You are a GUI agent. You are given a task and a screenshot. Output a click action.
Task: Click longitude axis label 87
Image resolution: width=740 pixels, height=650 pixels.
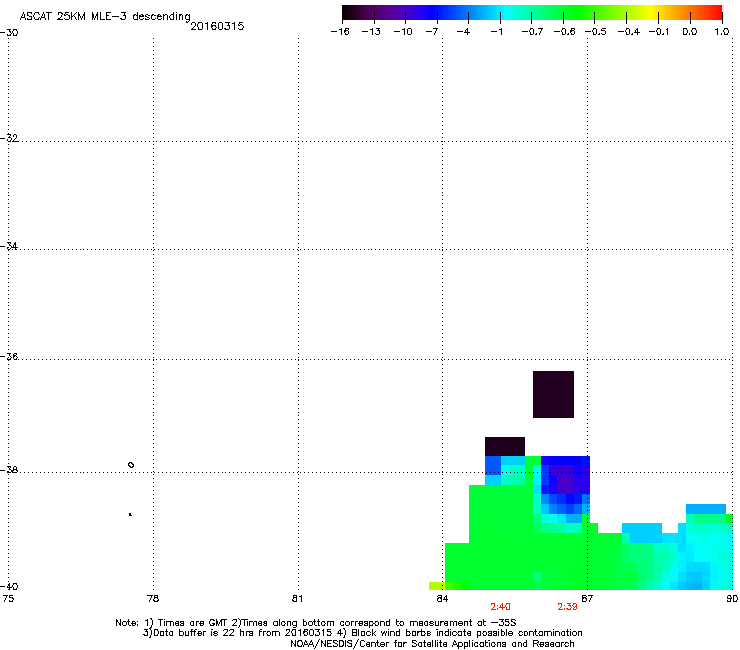pyautogui.click(x=587, y=599)
